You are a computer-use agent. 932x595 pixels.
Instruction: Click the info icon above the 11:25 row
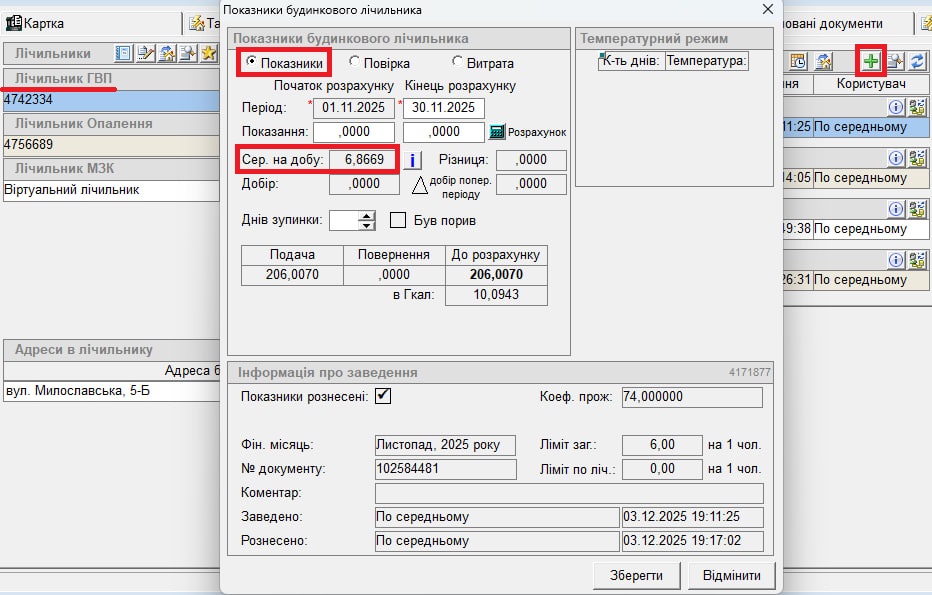pyautogui.click(x=896, y=108)
